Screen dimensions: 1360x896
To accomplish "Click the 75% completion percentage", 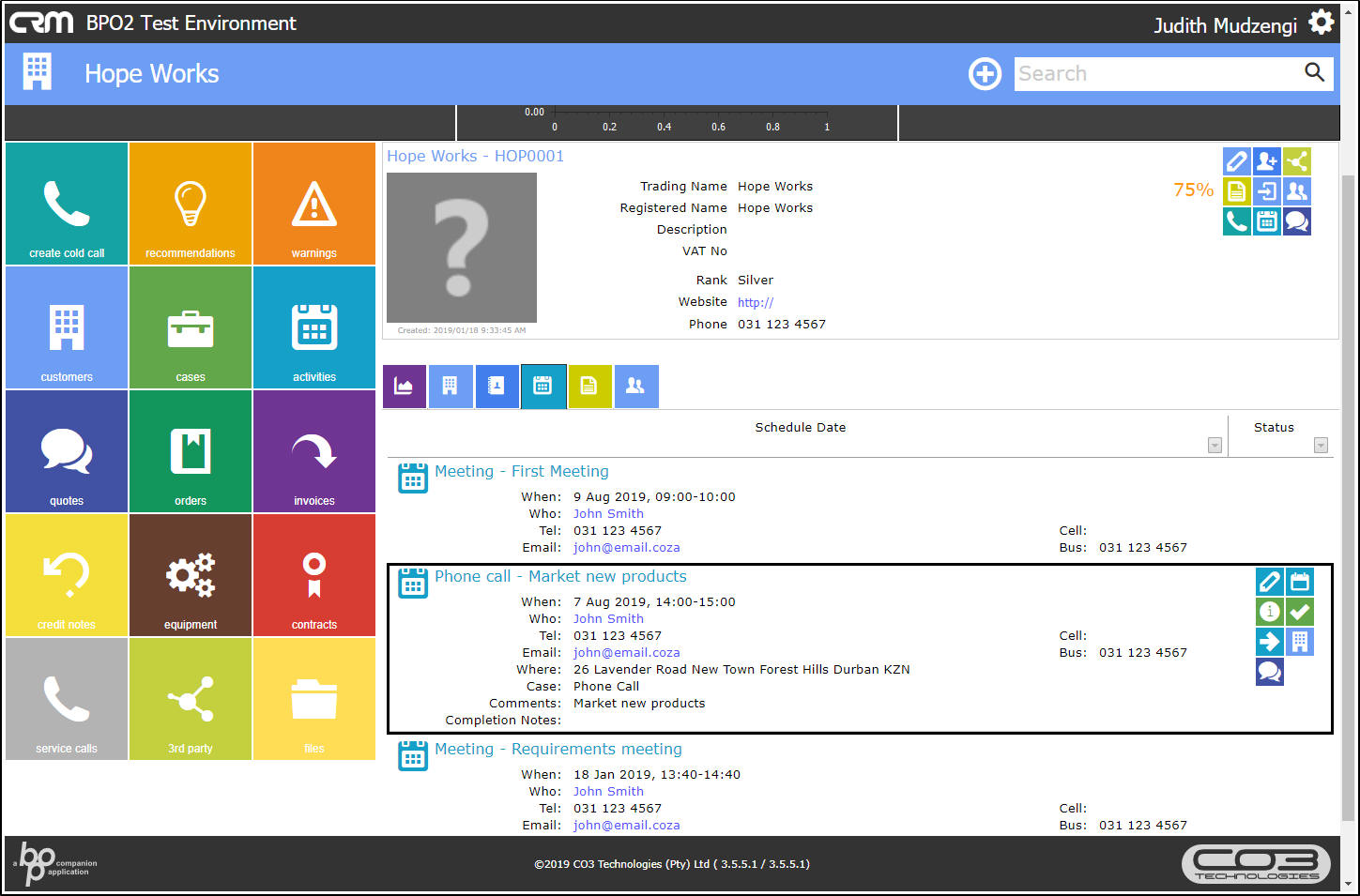I will point(1193,190).
